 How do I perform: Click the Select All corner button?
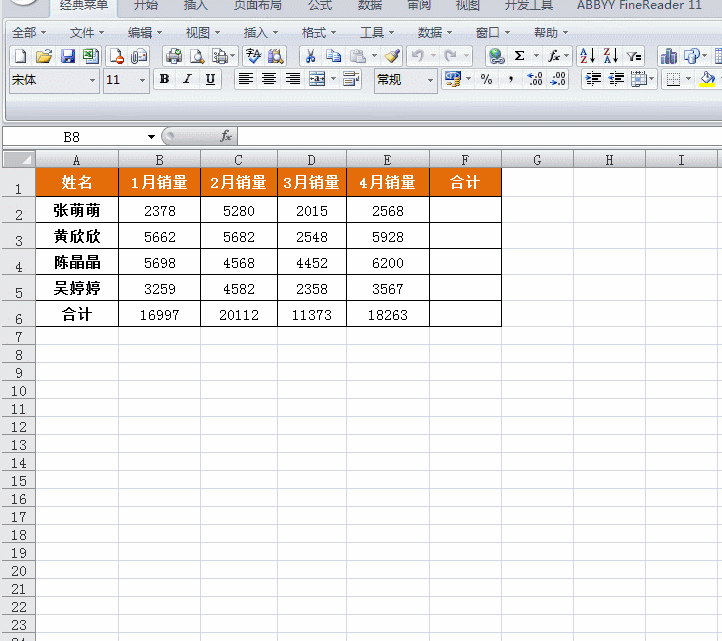click(19, 159)
